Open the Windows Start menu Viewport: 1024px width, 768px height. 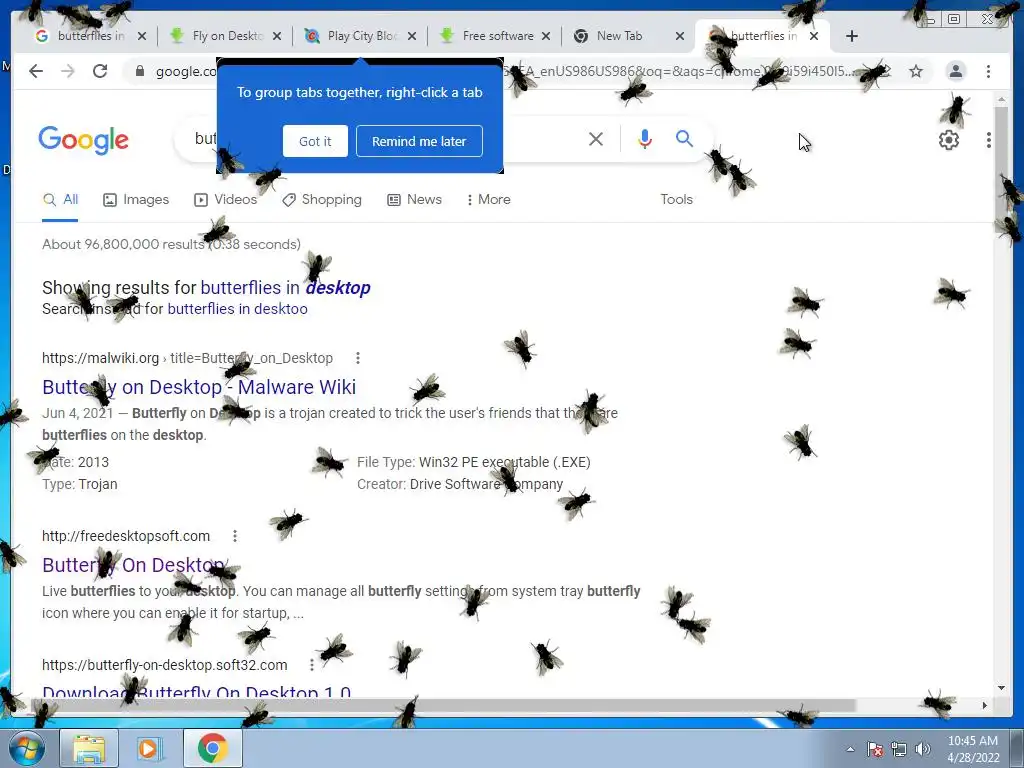point(26,748)
